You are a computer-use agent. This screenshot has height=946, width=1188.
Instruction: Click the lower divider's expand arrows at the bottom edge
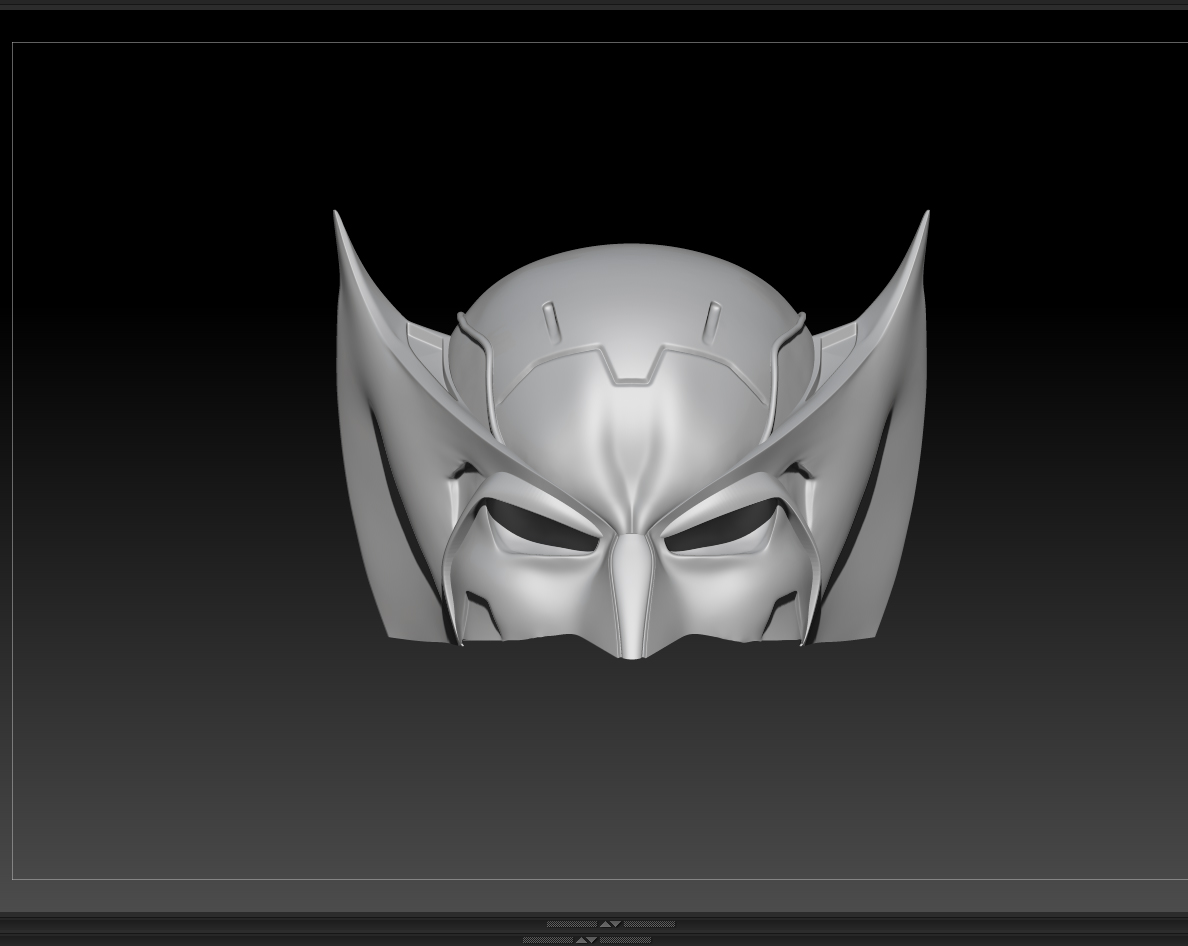click(586, 940)
